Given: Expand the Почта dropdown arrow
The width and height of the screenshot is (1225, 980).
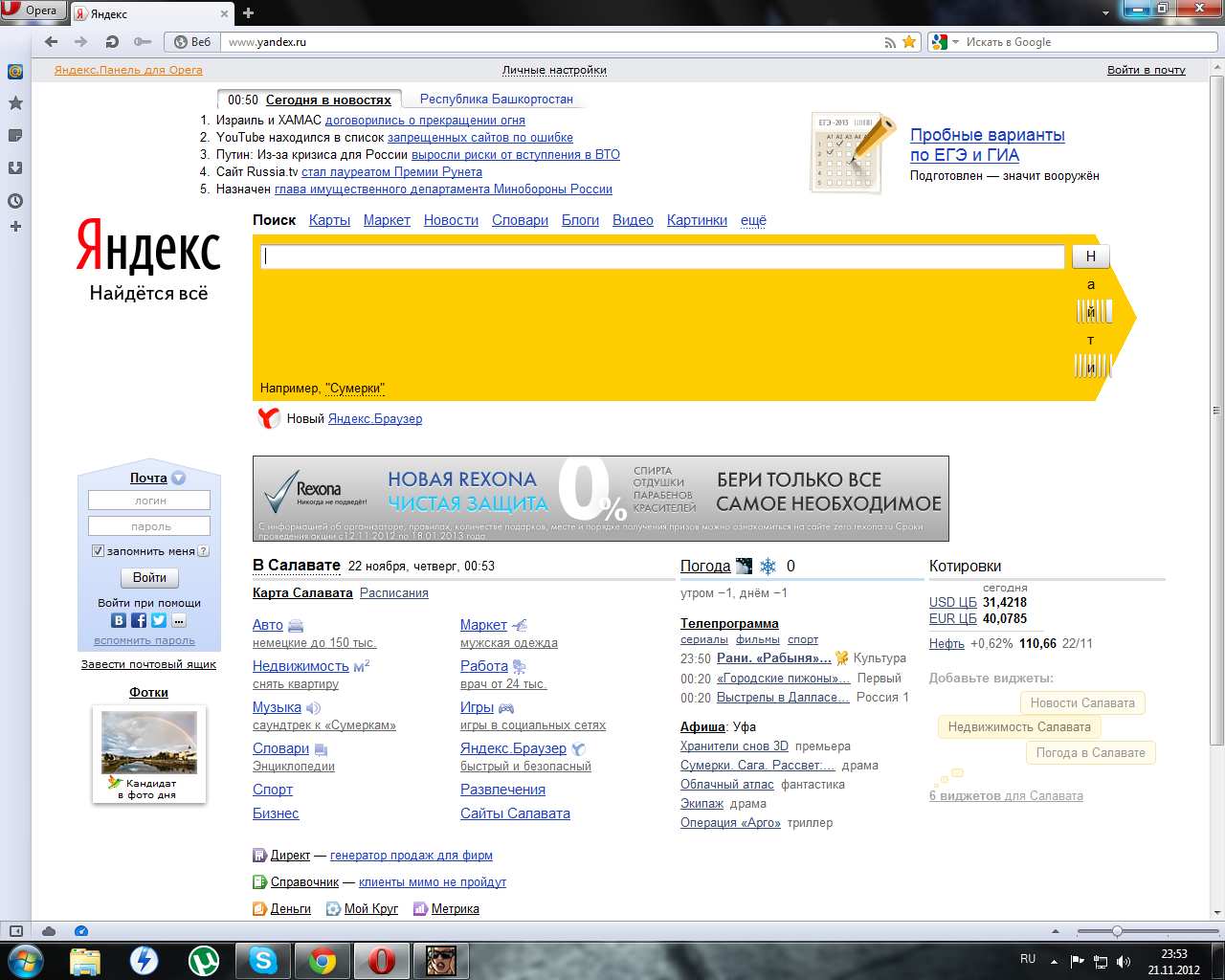Looking at the screenshot, I should [x=179, y=478].
